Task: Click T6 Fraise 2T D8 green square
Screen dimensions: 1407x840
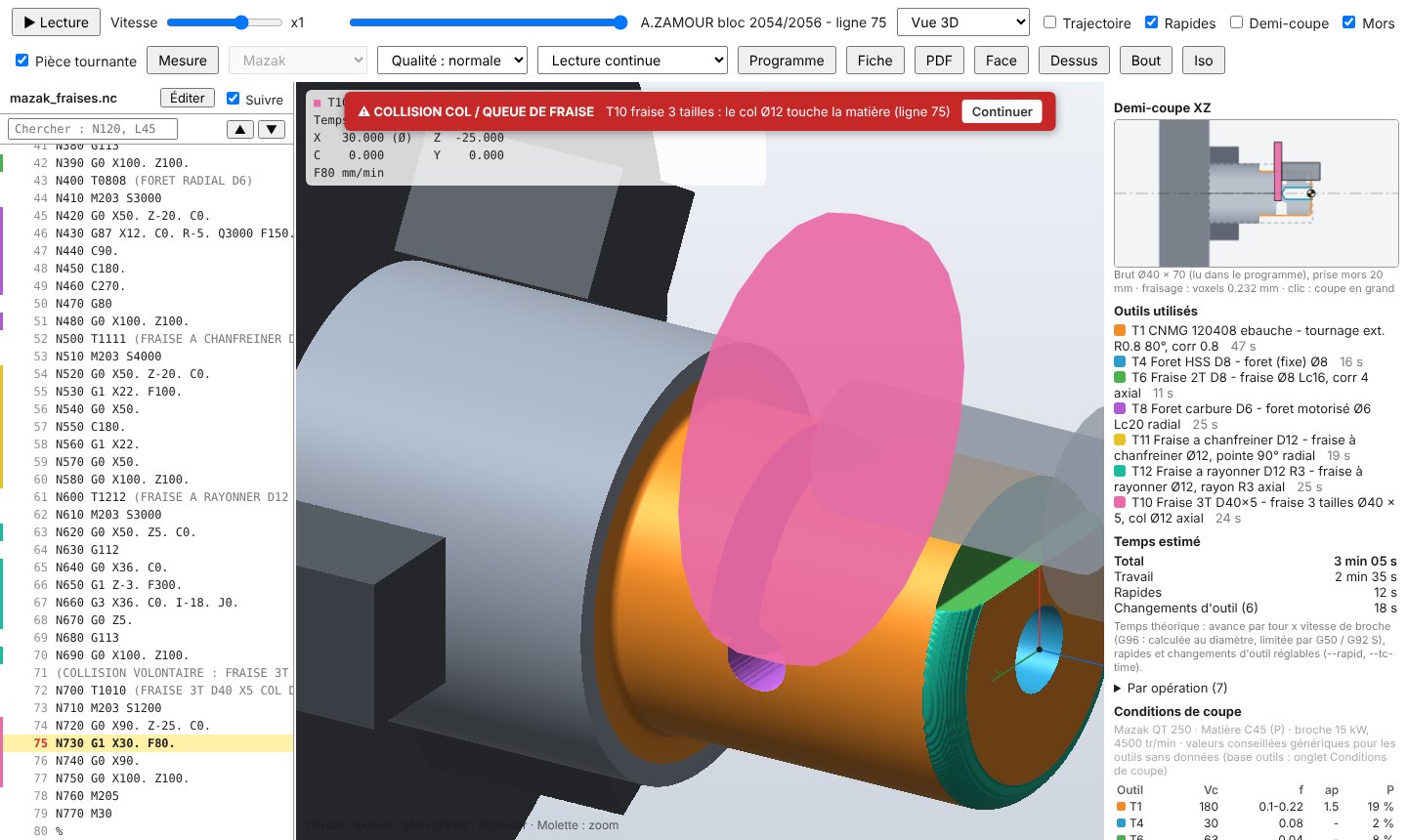Action: (1120, 378)
